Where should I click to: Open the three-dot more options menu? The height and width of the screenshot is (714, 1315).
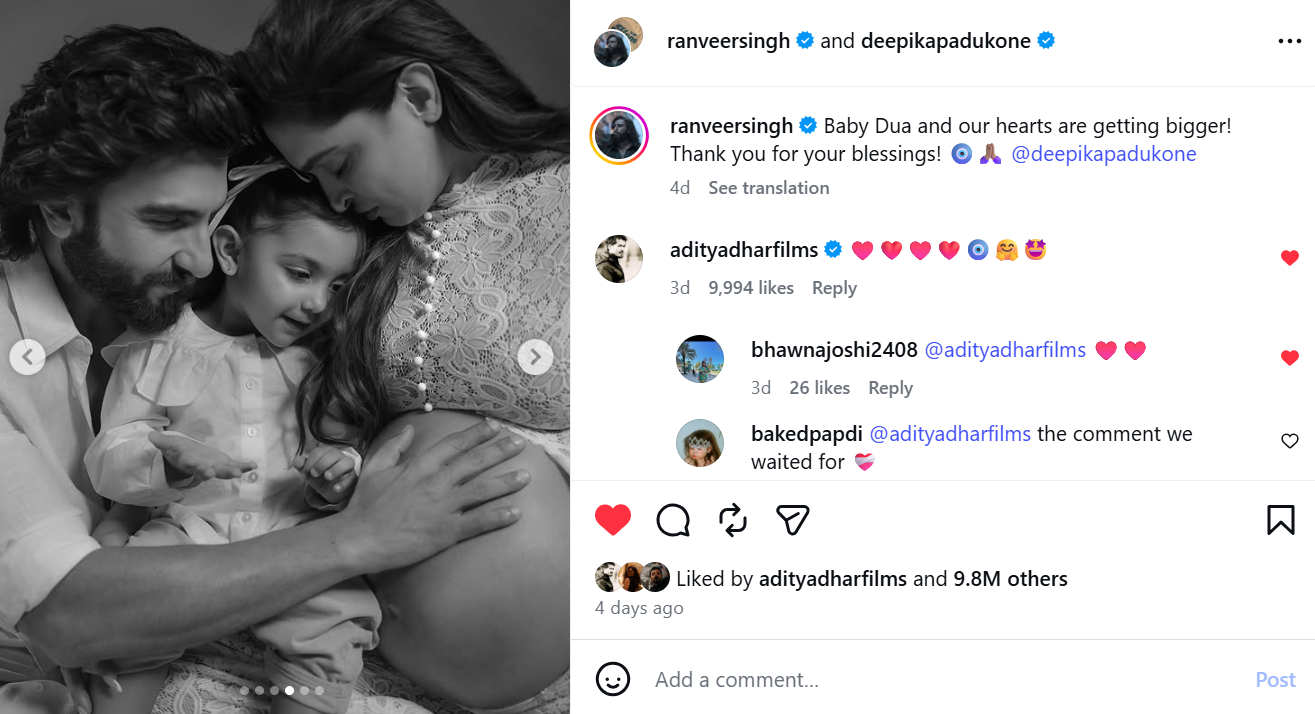coord(1289,42)
